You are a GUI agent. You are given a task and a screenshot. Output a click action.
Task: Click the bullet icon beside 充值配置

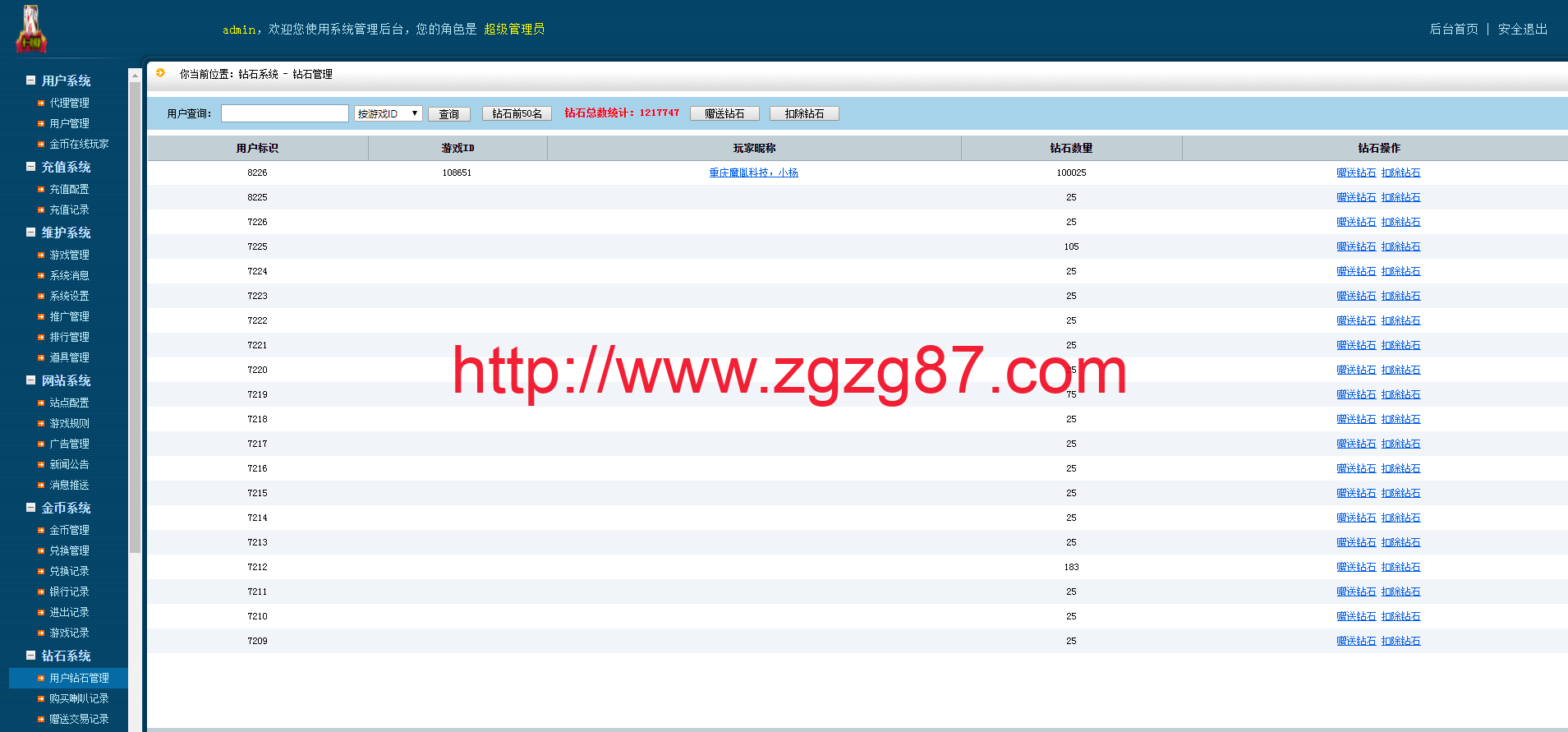tap(41, 189)
